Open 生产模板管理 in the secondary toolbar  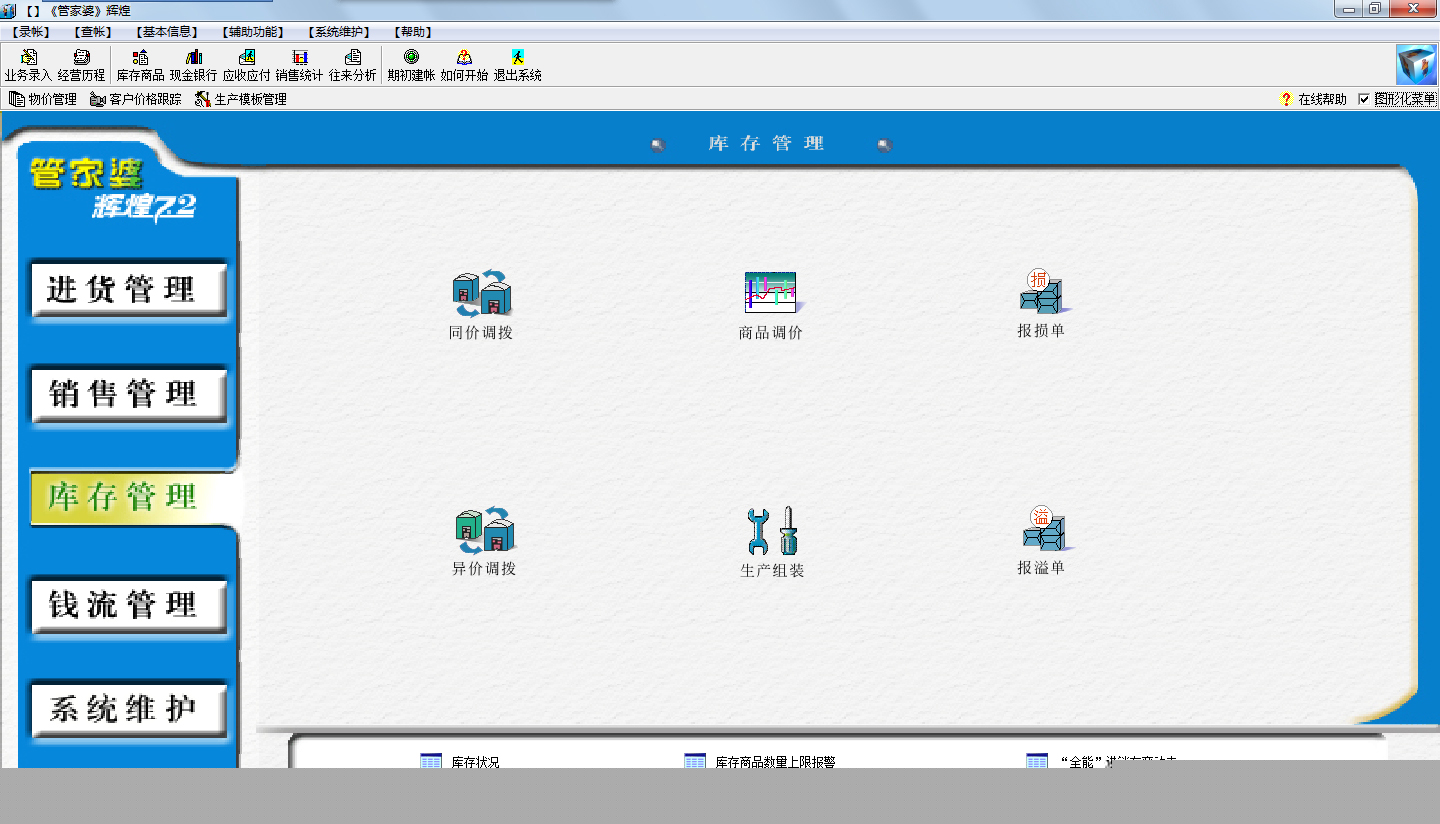[241, 99]
